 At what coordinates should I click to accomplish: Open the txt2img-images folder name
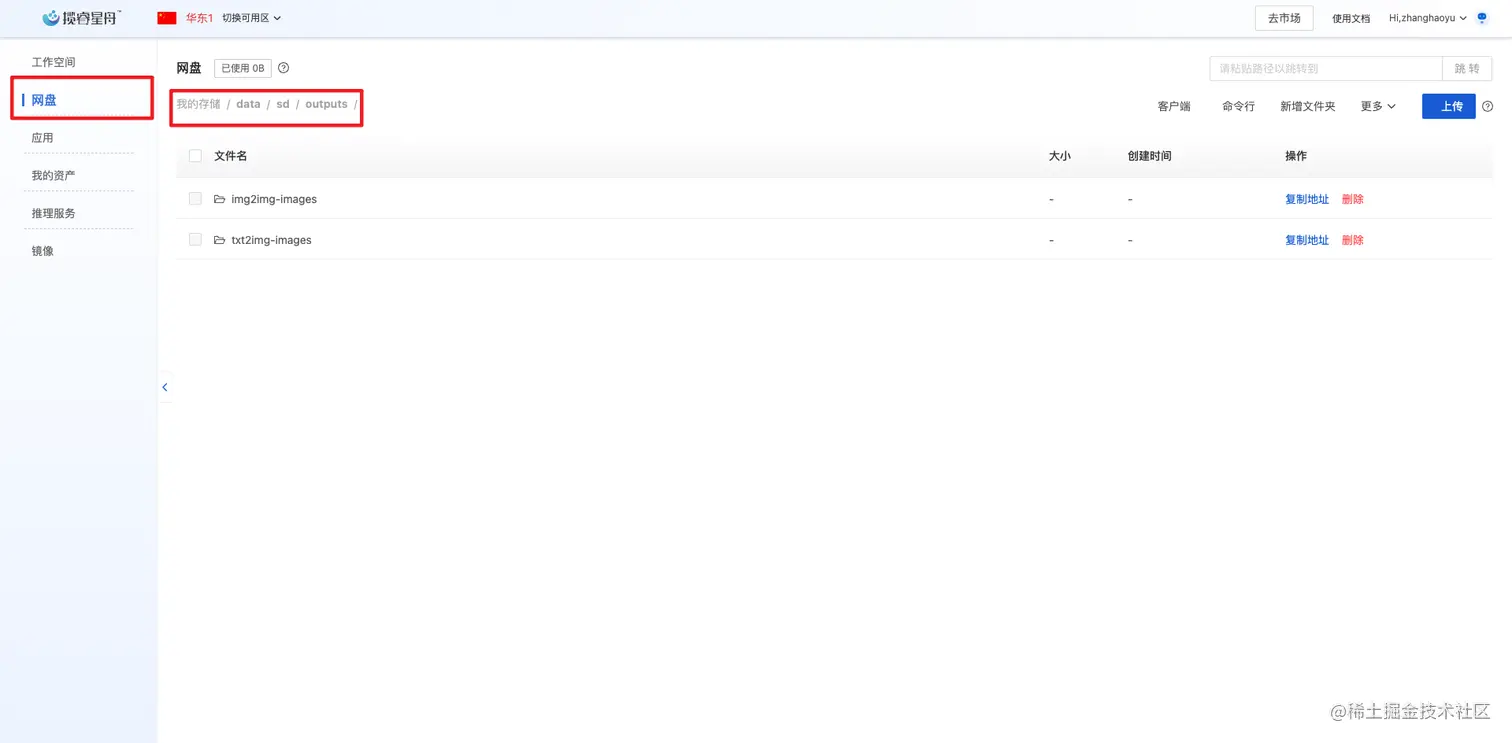tap(271, 240)
